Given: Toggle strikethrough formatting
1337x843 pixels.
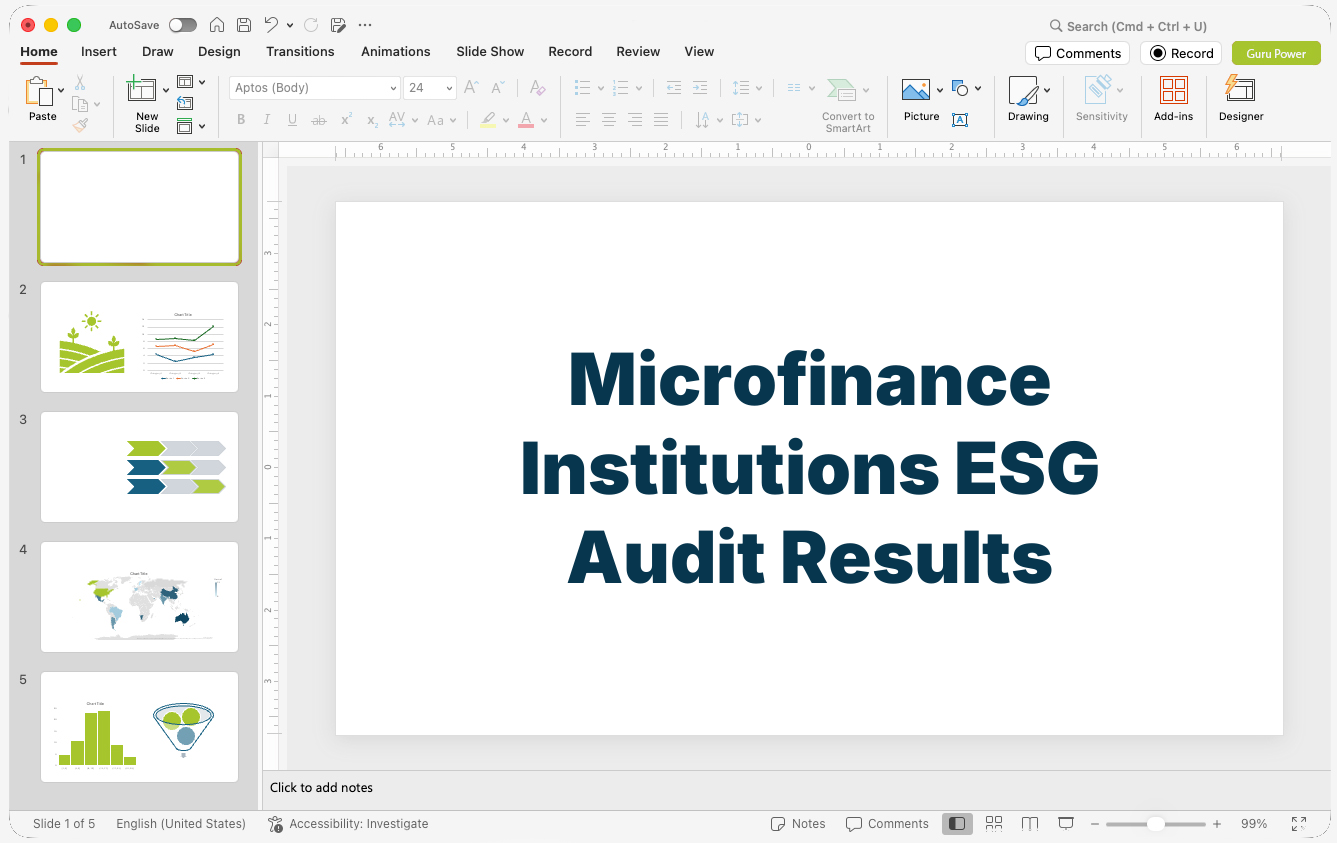Looking at the screenshot, I should [319, 120].
